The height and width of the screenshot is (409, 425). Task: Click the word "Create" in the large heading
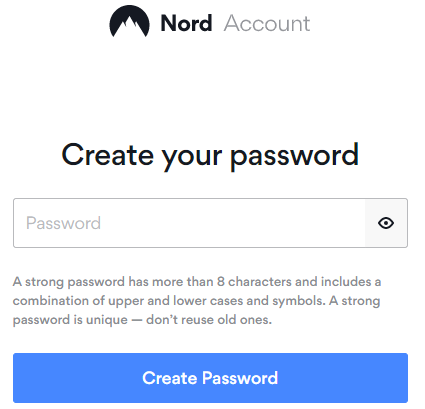coord(107,155)
